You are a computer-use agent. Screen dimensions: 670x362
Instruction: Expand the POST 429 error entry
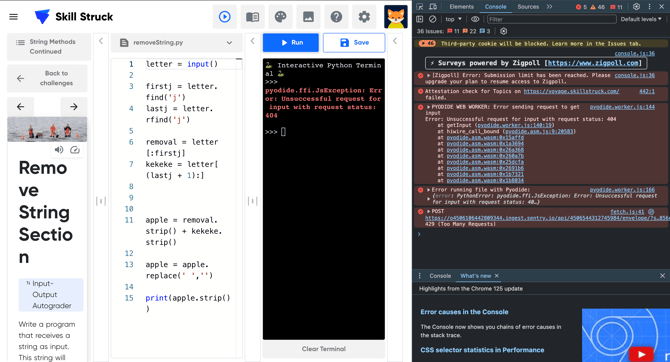[x=429, y=211]
